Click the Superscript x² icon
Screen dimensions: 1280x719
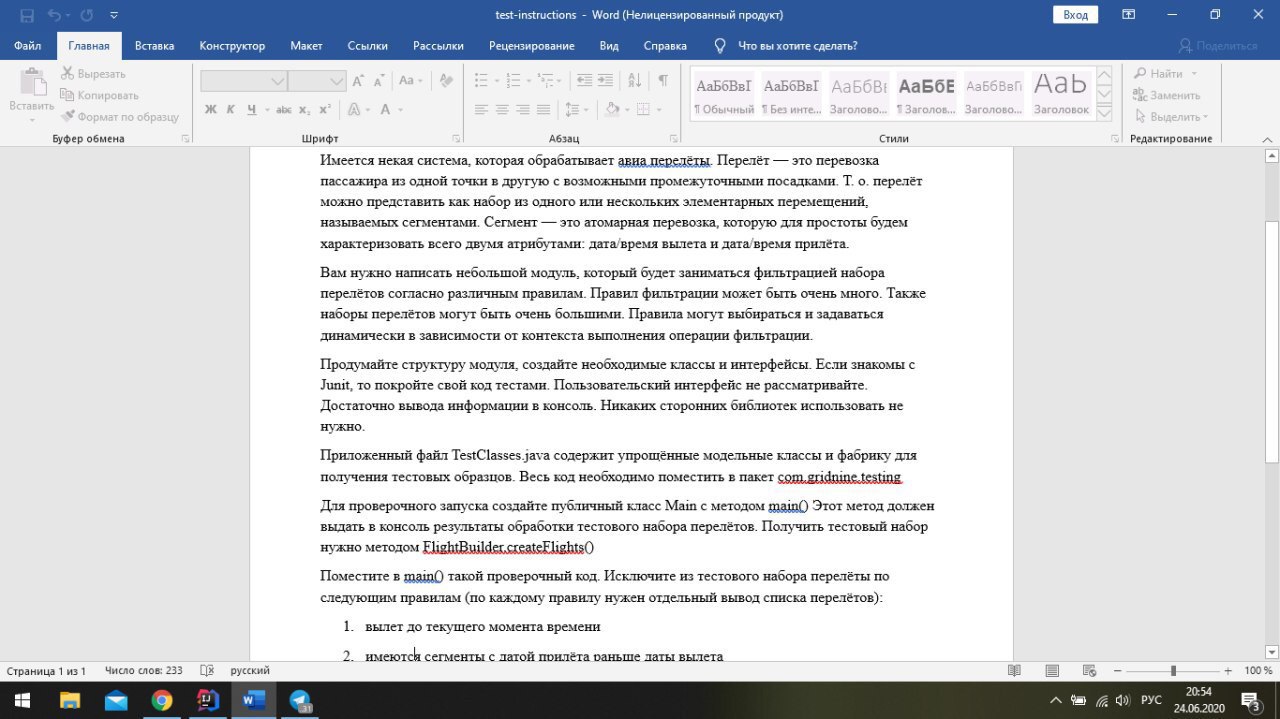326,110
